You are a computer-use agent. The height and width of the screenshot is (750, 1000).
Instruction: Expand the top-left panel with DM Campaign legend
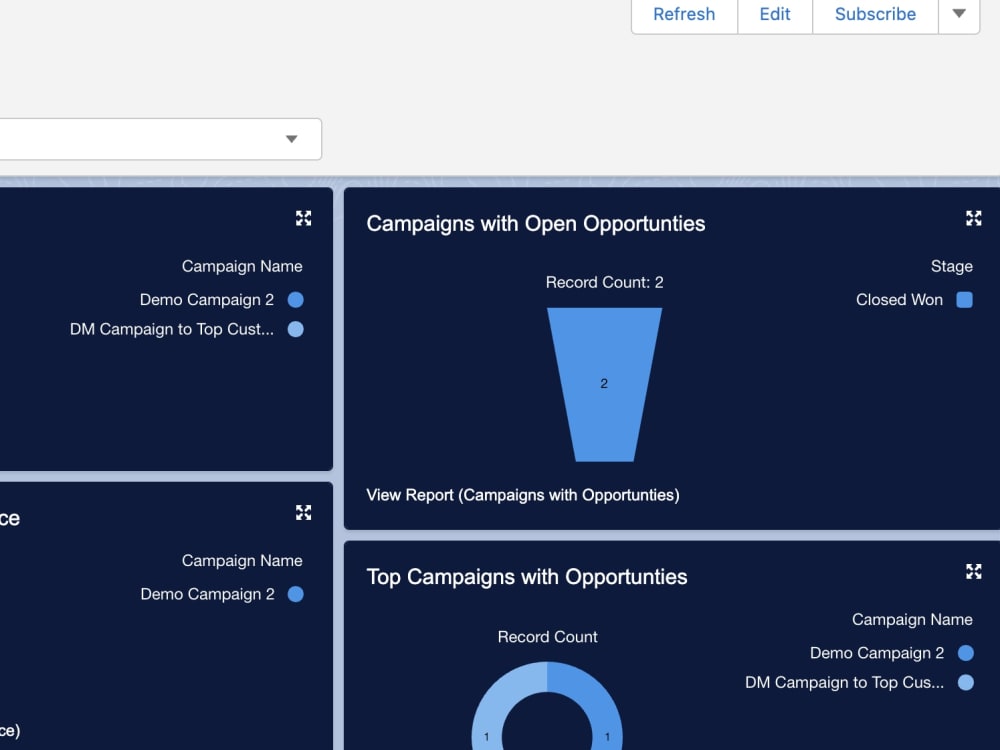pos(304,219)
